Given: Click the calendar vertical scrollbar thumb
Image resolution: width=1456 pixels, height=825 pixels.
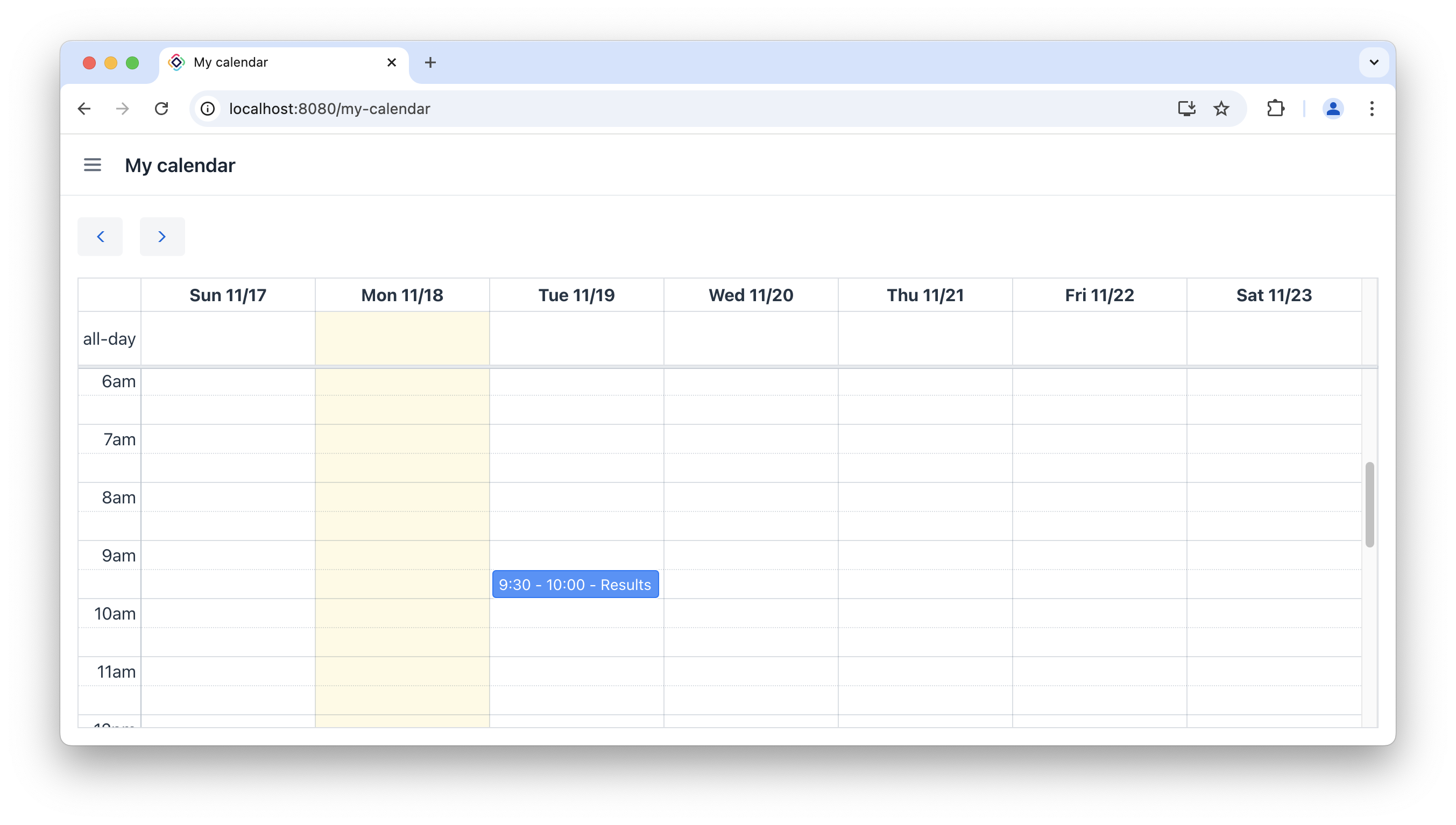Looking at the screenshot, I should (1369, 504).
